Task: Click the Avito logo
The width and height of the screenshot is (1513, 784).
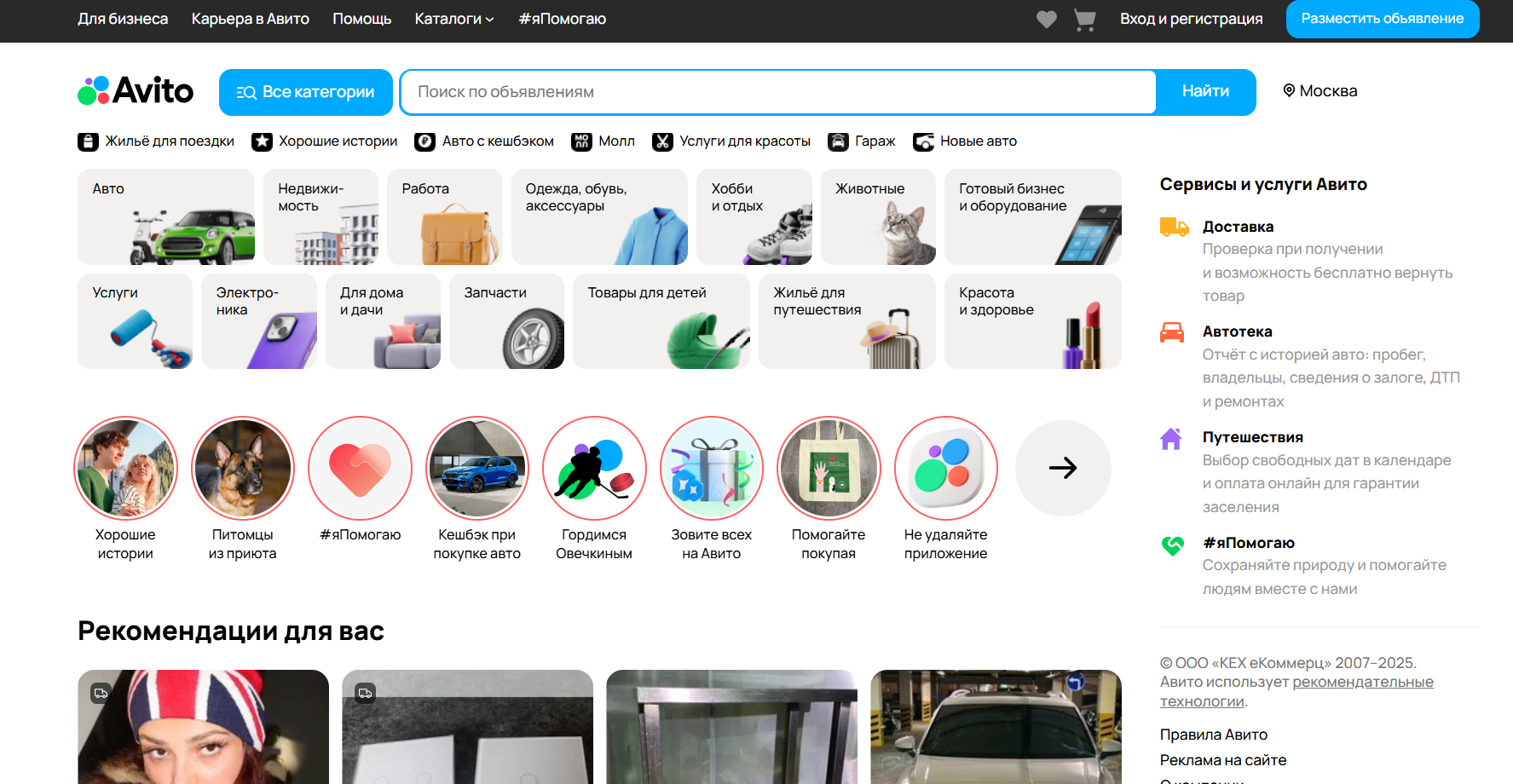Action: (x=136, y=91)
